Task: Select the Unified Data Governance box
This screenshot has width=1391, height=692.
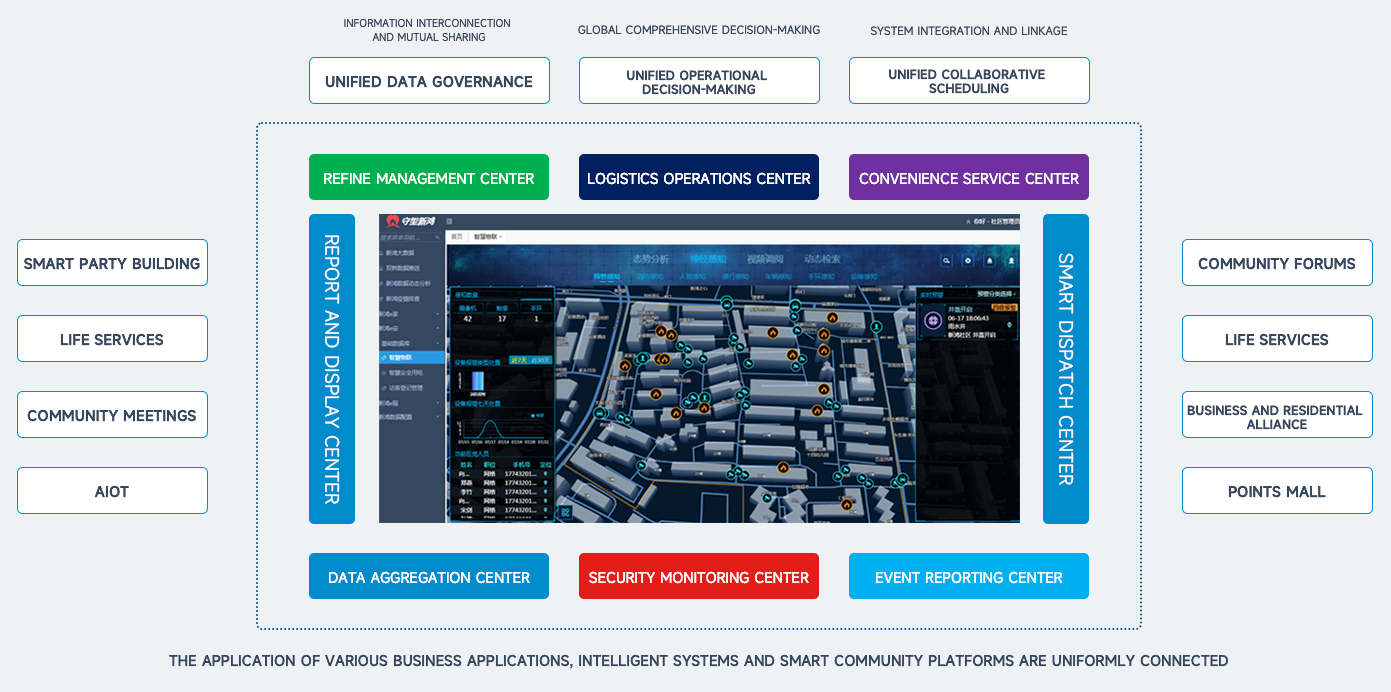Action: [x=428, y=81]
